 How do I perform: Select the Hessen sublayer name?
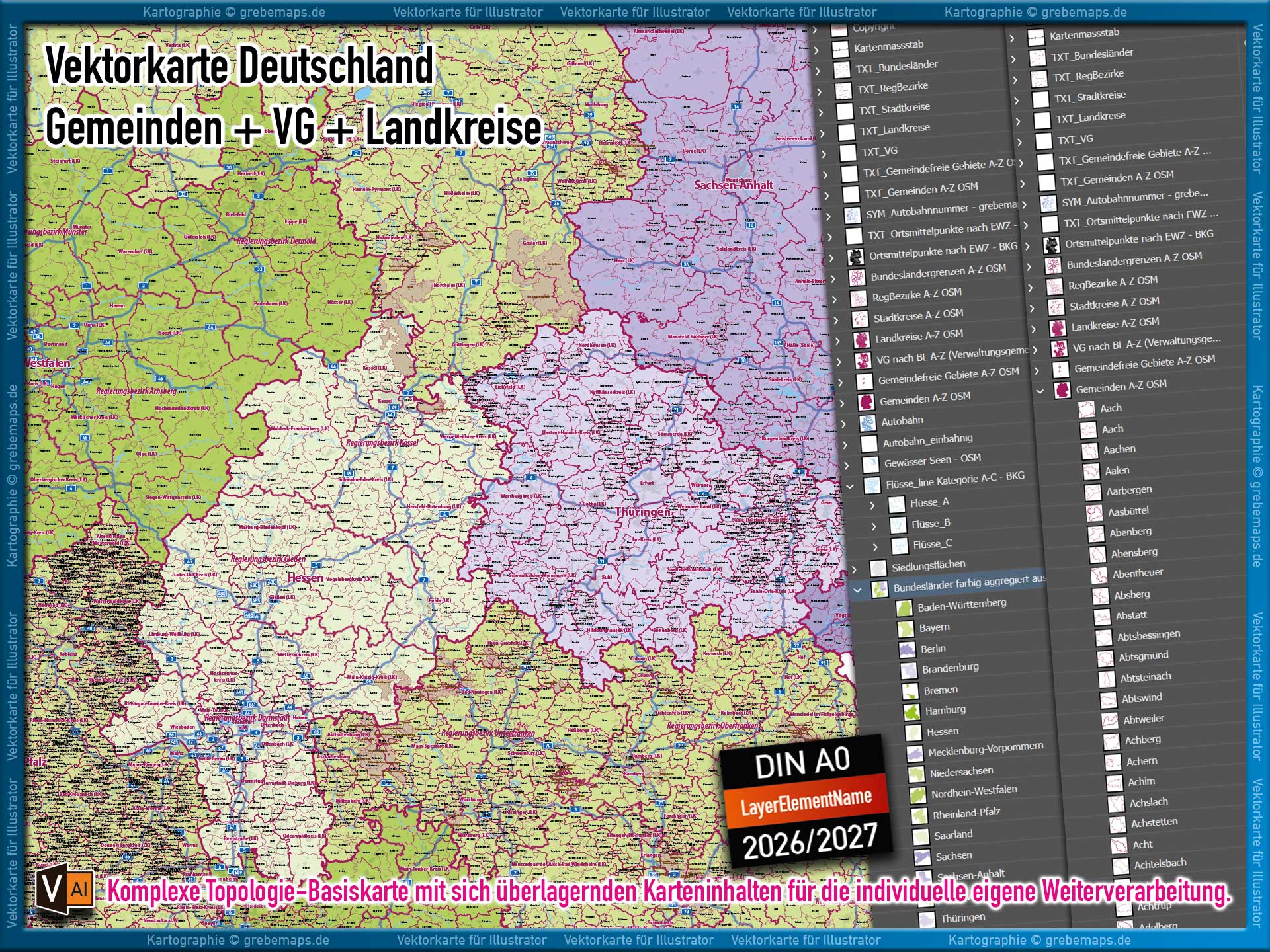click(x=943, y=732)
